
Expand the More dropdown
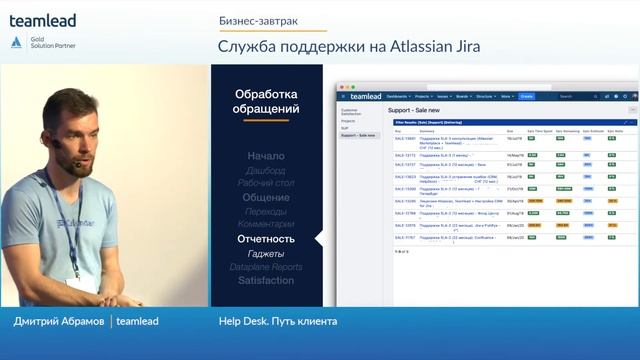point(507,96)
